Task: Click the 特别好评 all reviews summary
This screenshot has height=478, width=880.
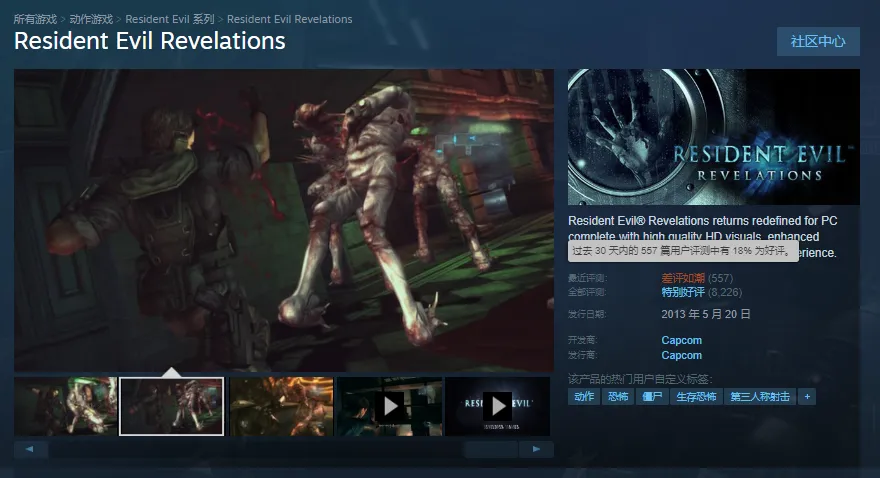Action: tap(683, 292)
